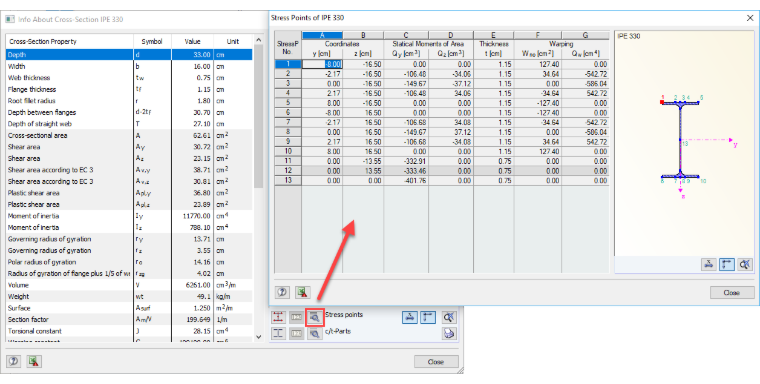760x384 pixels.
Task: Click Weight property row
Action: pos(129,297)
